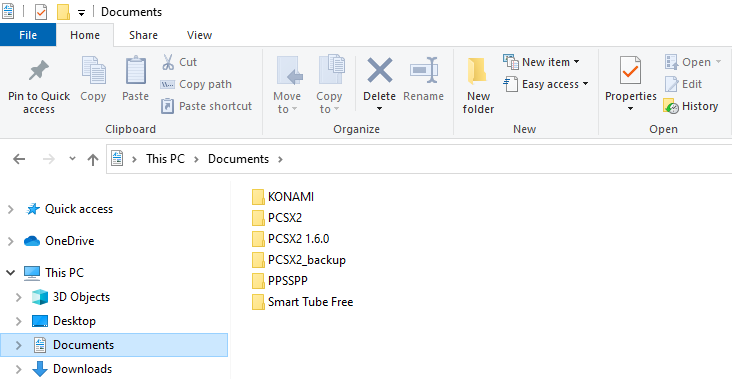Image resolution: width=732 pixels, height=379 pixels.
Task: Select Quick access in navigation pane
Action: (69, 209)
